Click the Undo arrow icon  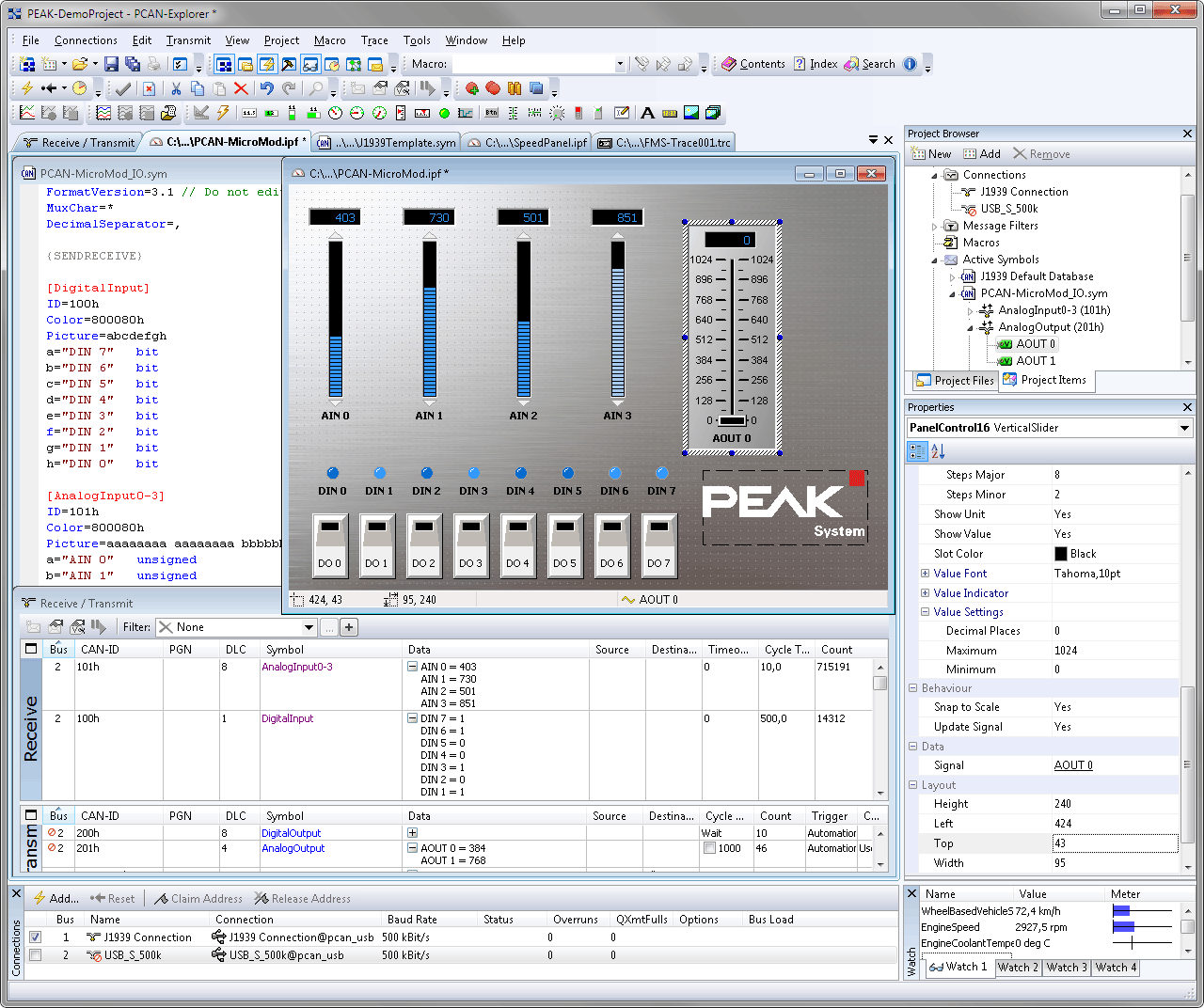point(267,88)
